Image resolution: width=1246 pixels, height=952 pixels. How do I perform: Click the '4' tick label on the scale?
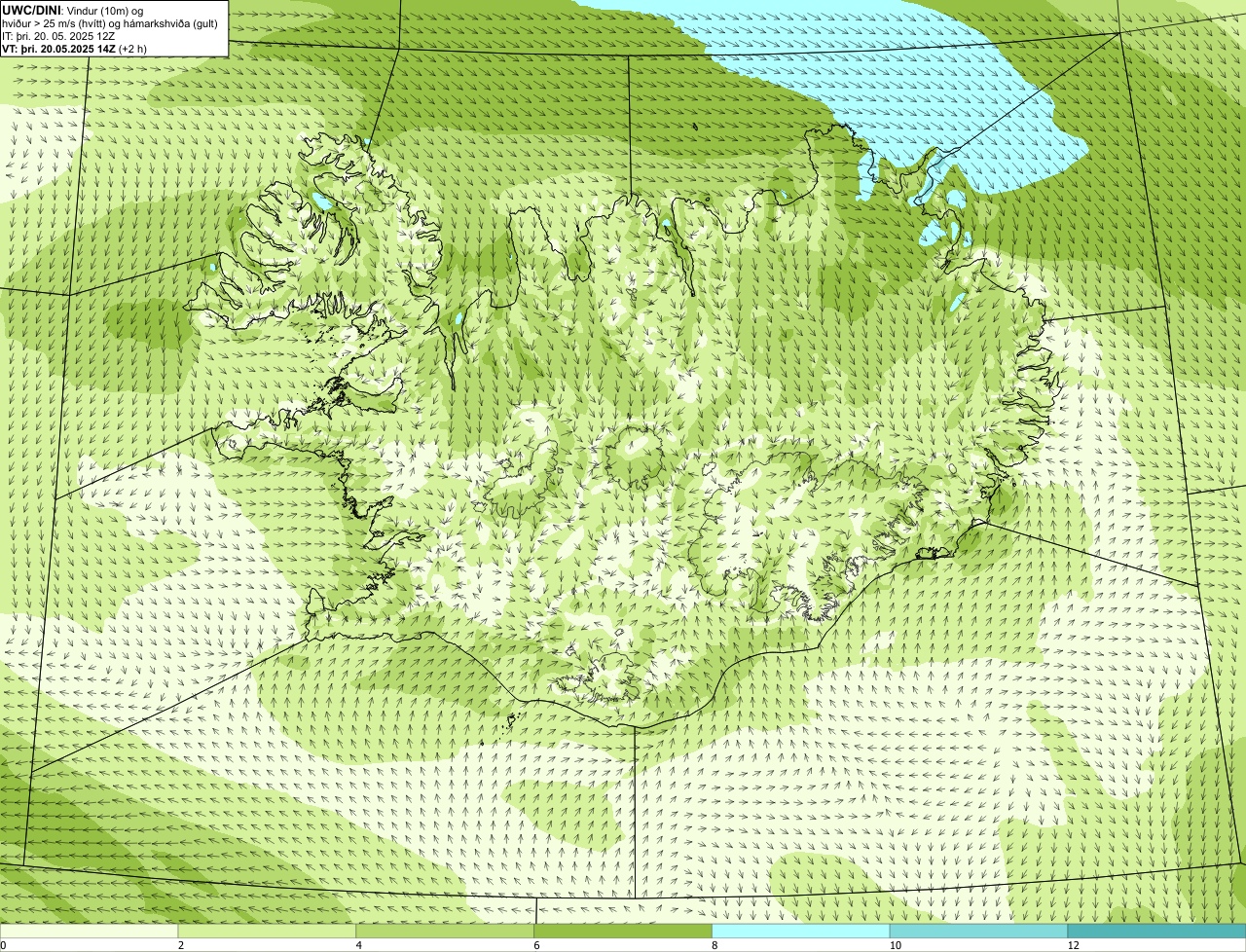[359, 945]
